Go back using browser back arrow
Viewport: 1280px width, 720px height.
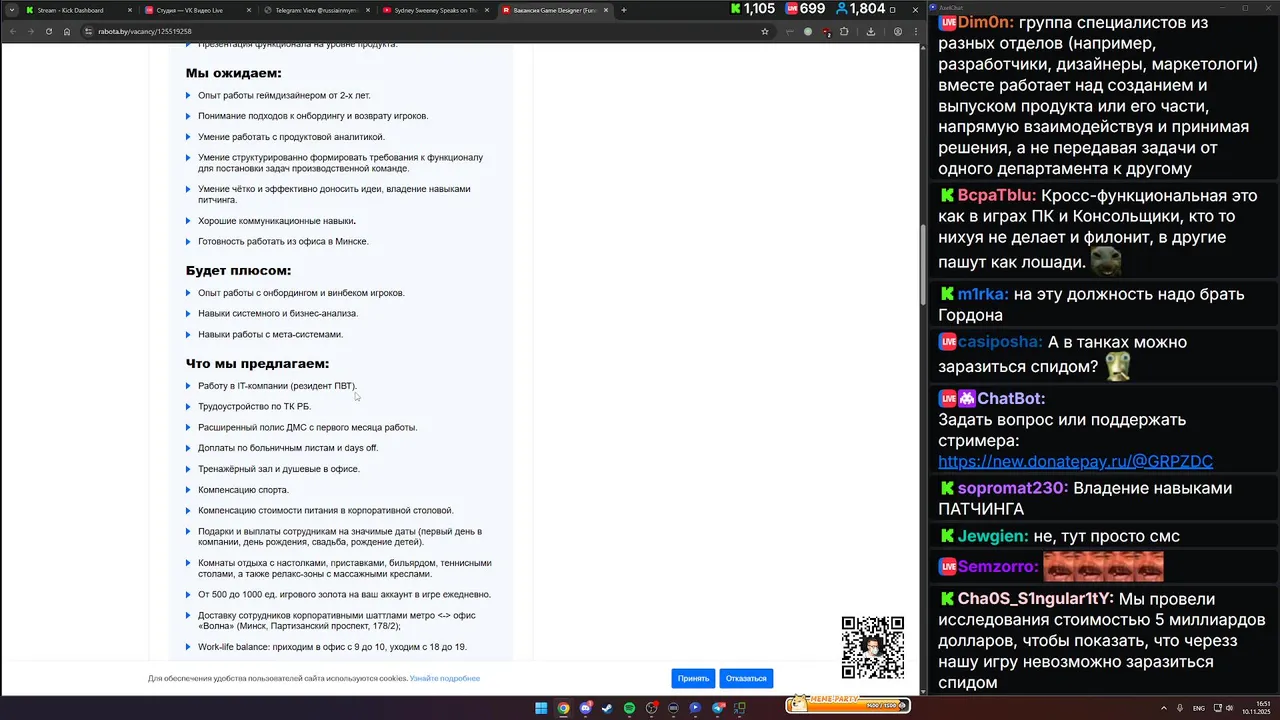coord(13,31)
